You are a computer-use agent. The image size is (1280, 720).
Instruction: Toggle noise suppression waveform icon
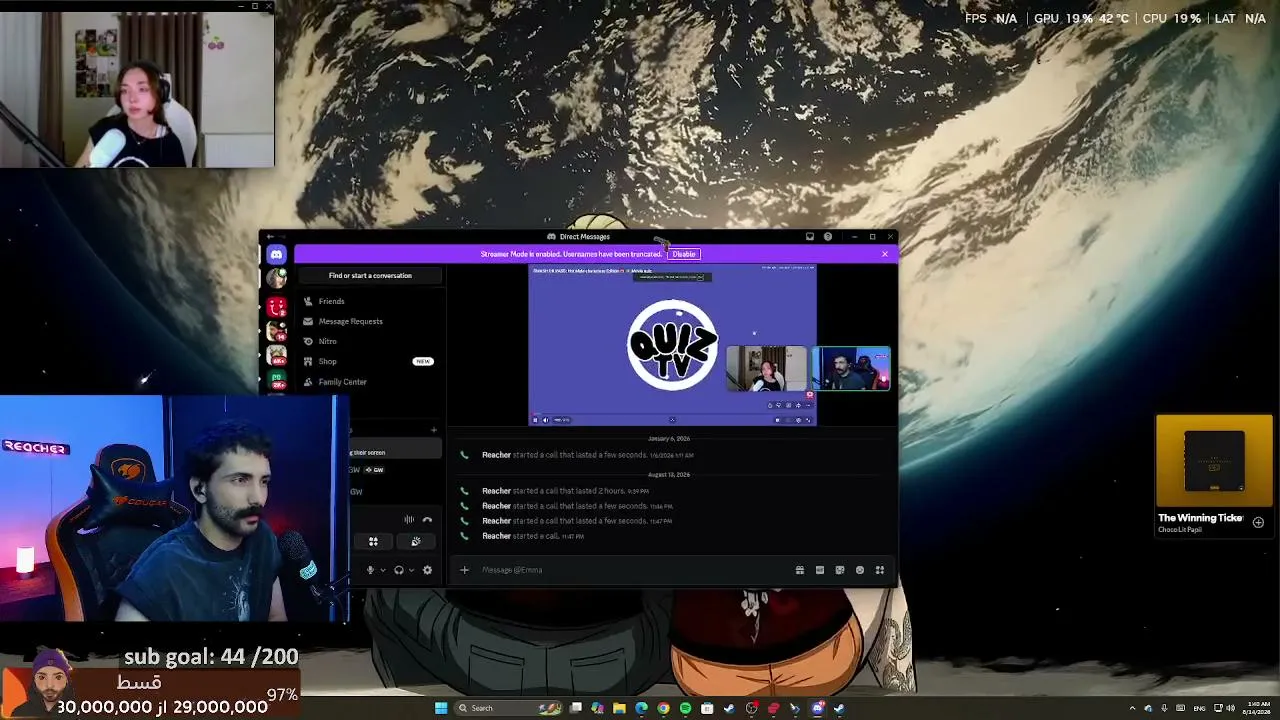(x=408, y=520)
